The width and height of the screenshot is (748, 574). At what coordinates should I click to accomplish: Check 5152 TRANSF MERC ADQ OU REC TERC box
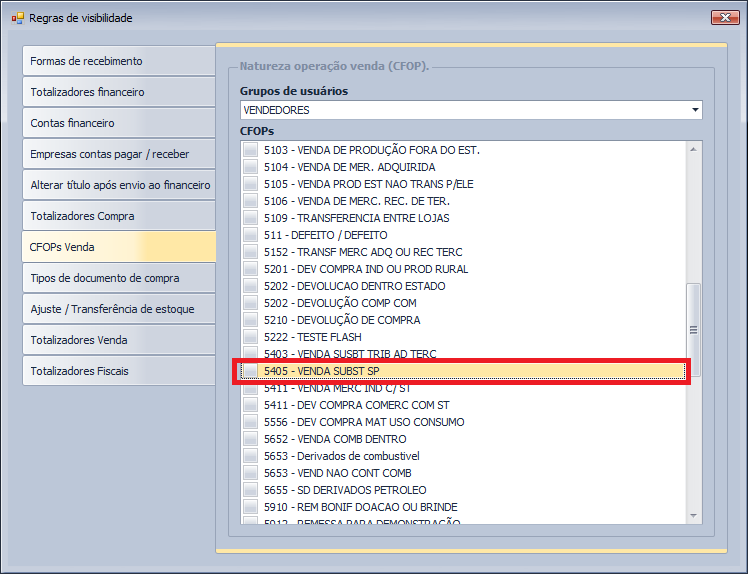pos(250,252)
